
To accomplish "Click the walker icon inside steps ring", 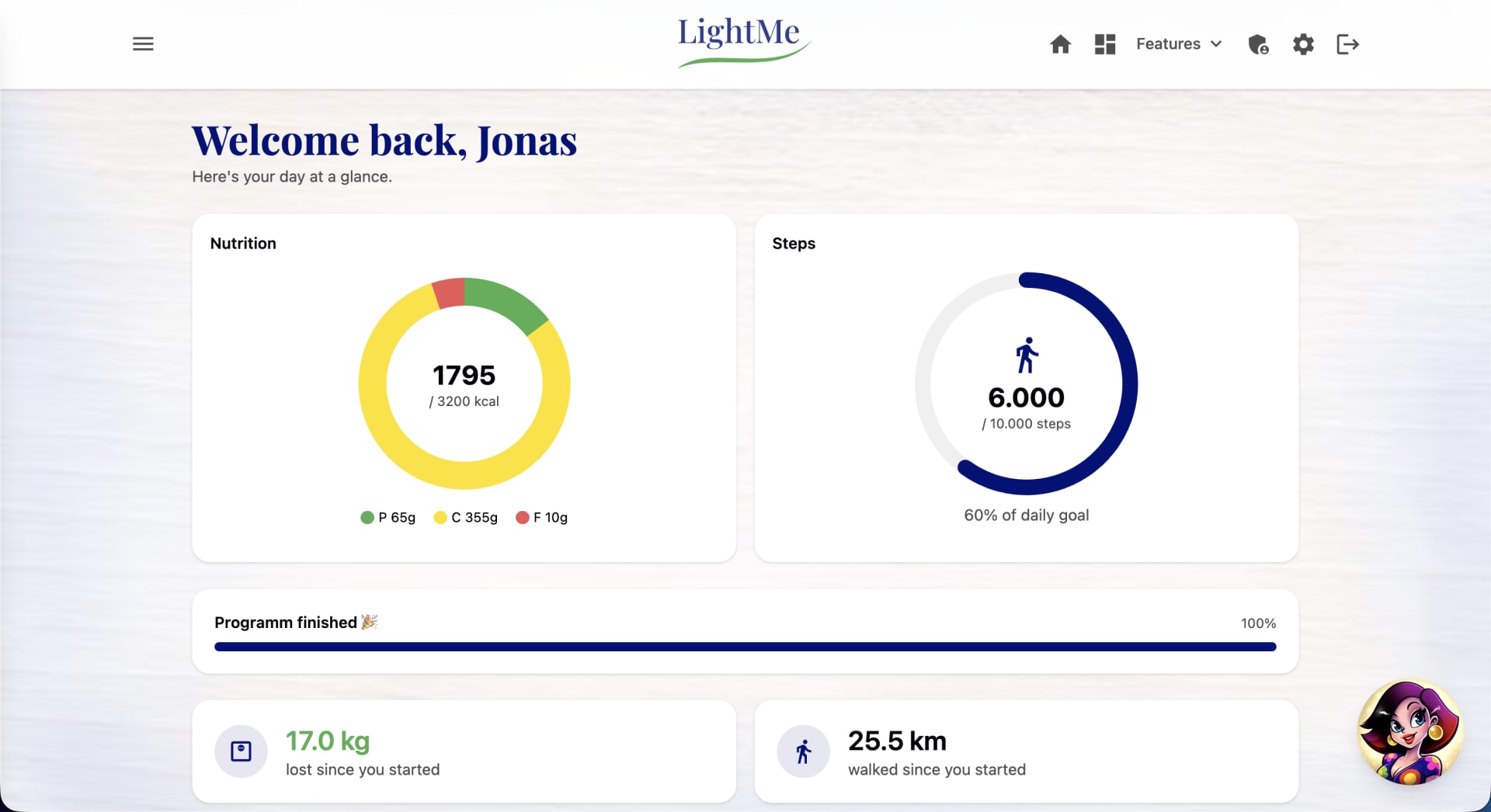I will [1027, 356].
